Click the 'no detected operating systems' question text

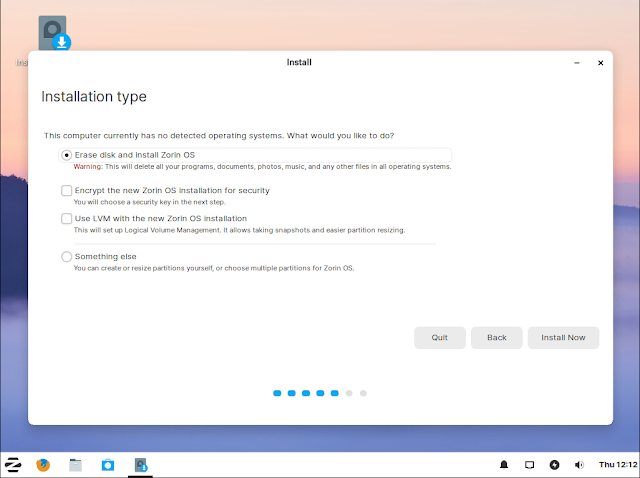219,136
